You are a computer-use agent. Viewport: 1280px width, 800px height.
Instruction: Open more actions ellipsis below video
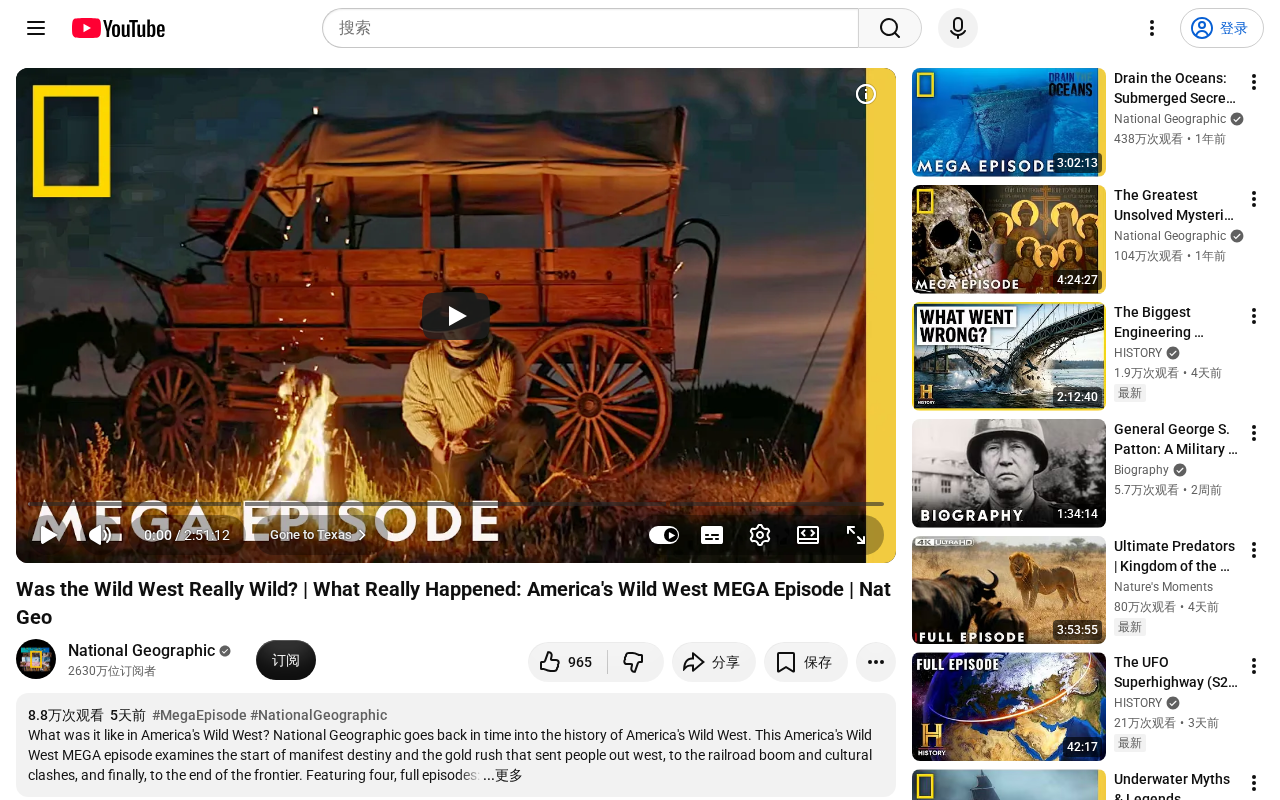pos(876,662)
